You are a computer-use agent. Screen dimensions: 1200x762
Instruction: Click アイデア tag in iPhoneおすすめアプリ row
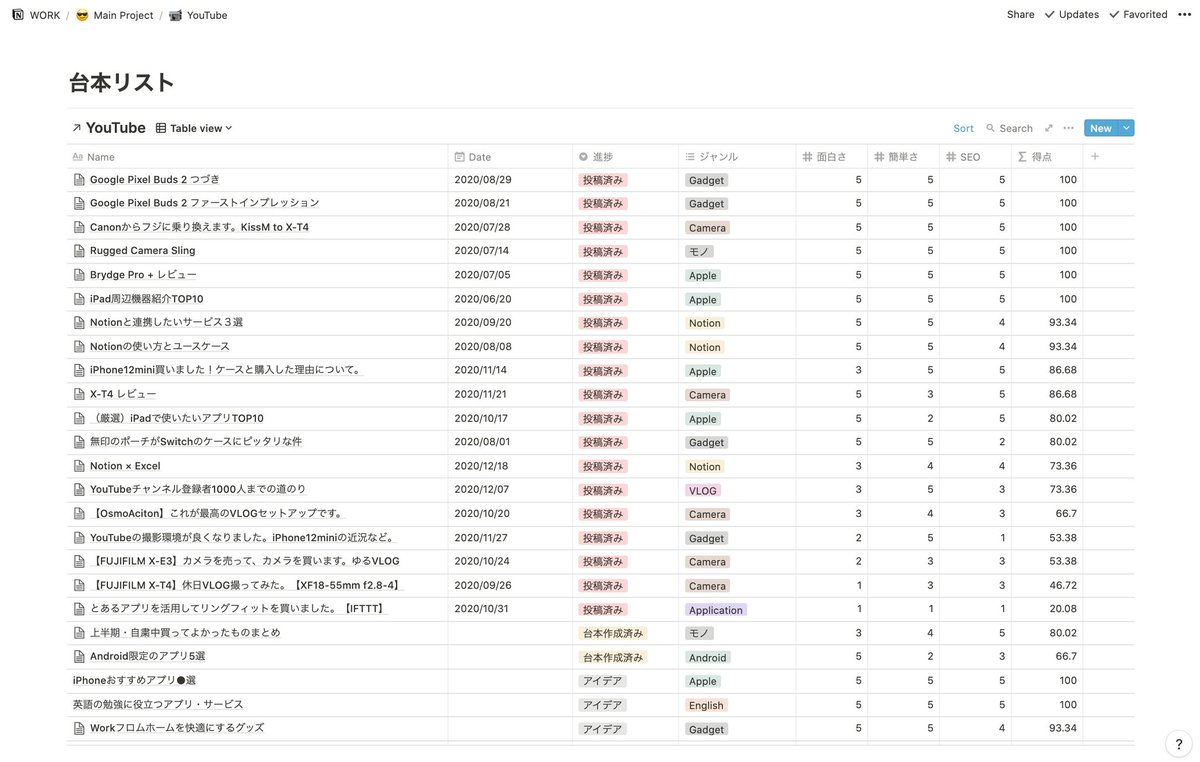tap(603, 681)
